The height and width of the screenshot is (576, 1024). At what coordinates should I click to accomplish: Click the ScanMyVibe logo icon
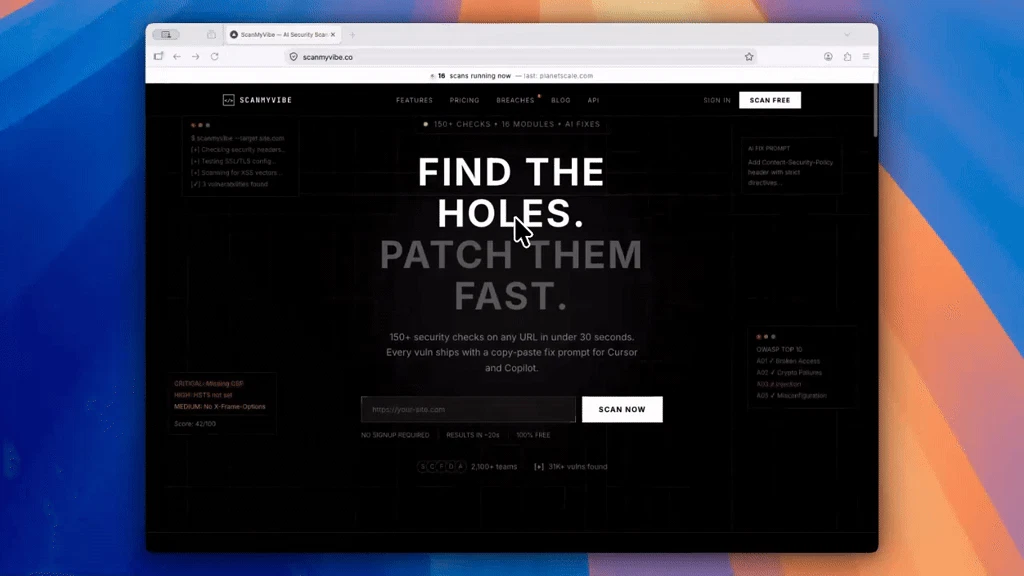[229, 100]
